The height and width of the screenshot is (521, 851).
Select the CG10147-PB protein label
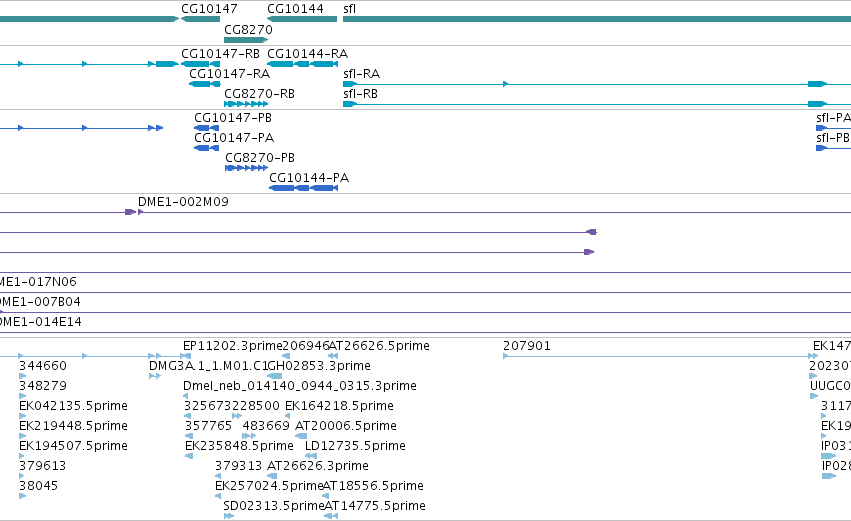pos(233,118)
